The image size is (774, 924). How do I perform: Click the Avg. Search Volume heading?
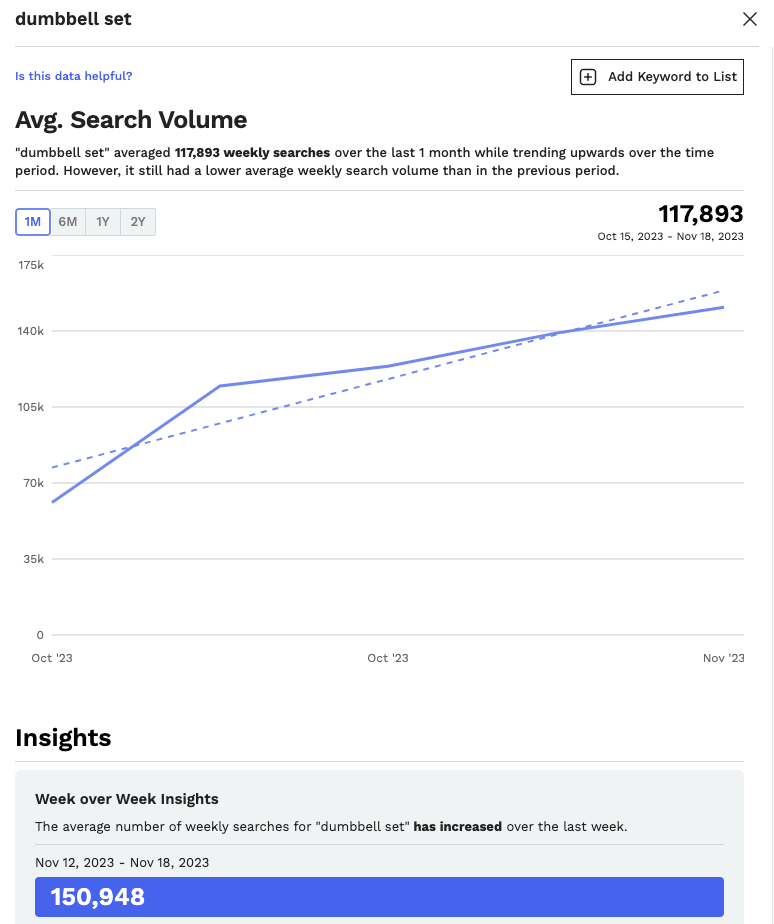point(131,120)
